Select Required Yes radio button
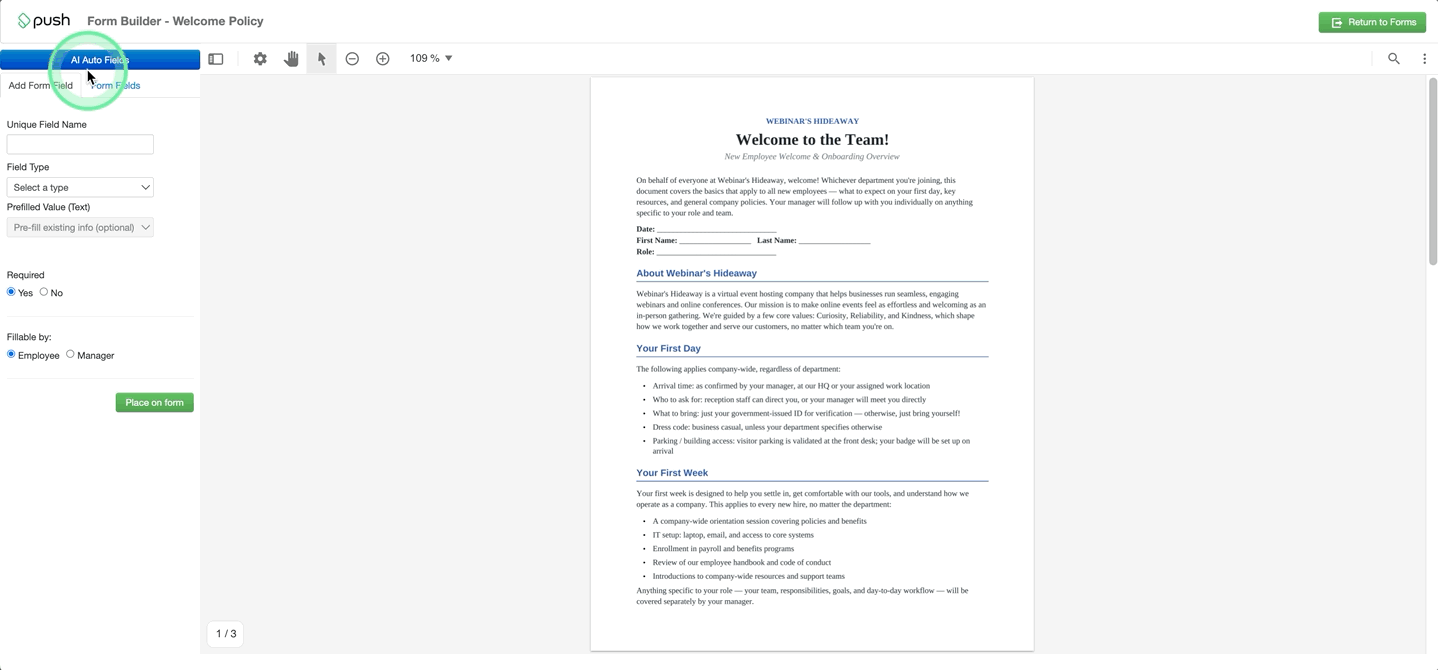Viewport: 1438px width, 670px height. tap(11, 292)
